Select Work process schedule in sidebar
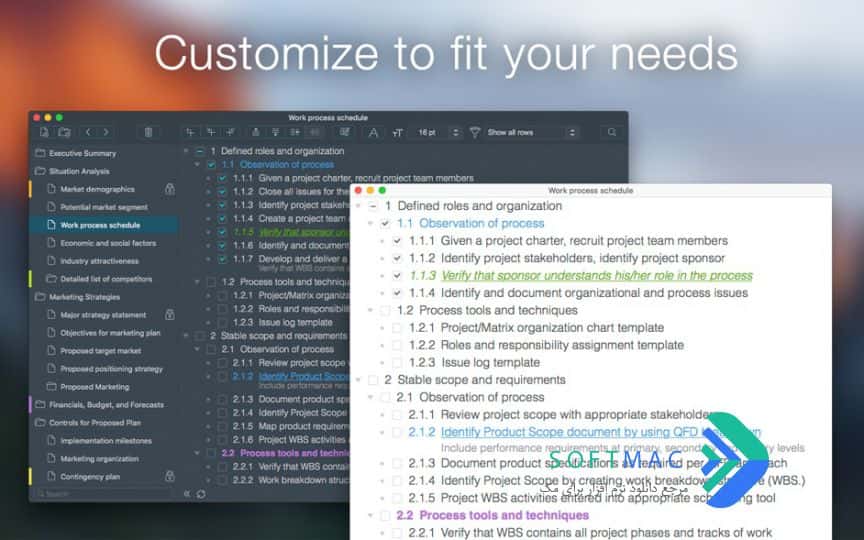The height and width of the screenshot is (540, 864). pos(104,225)
